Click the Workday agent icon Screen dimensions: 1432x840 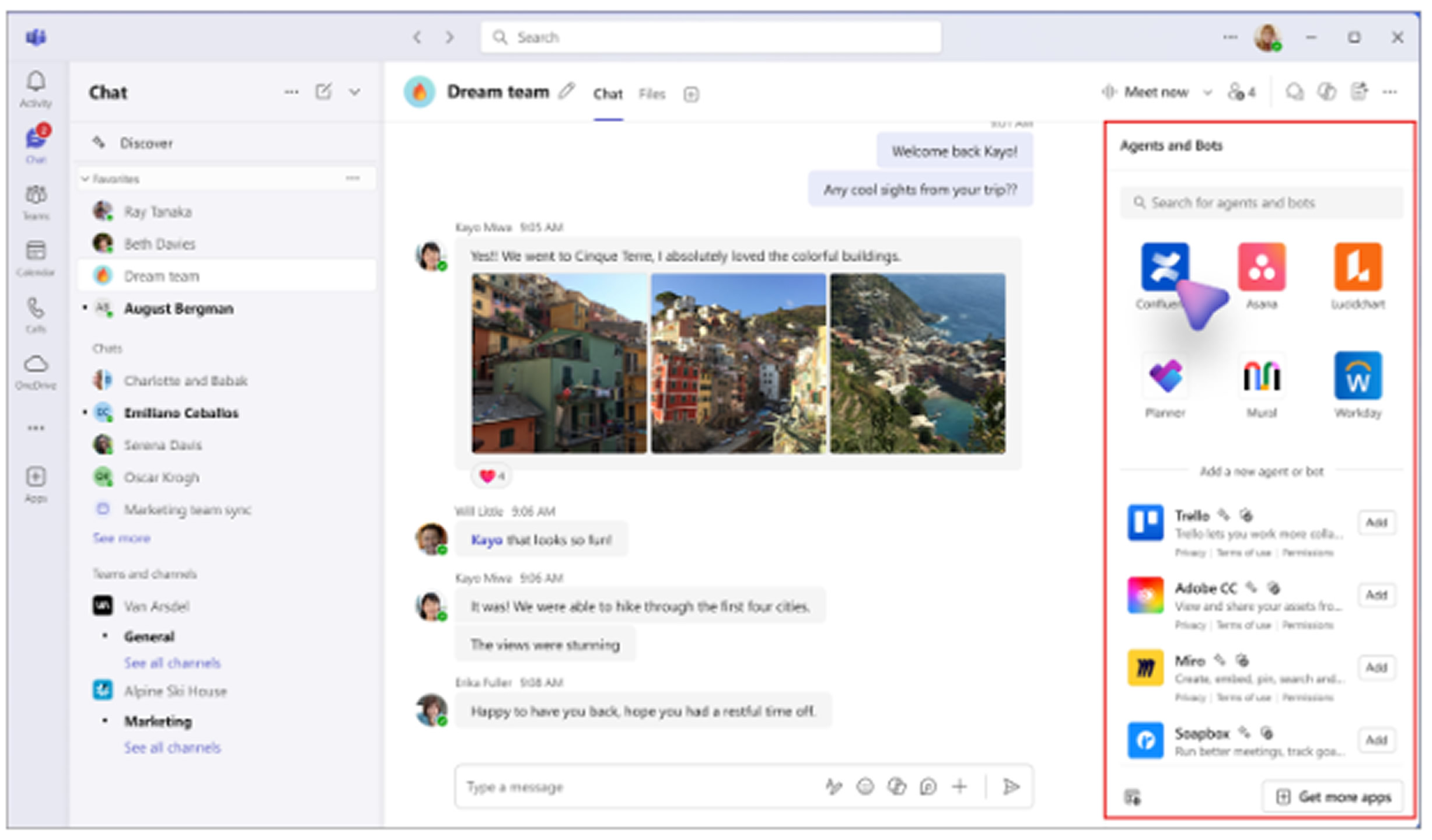[1357, 376]
